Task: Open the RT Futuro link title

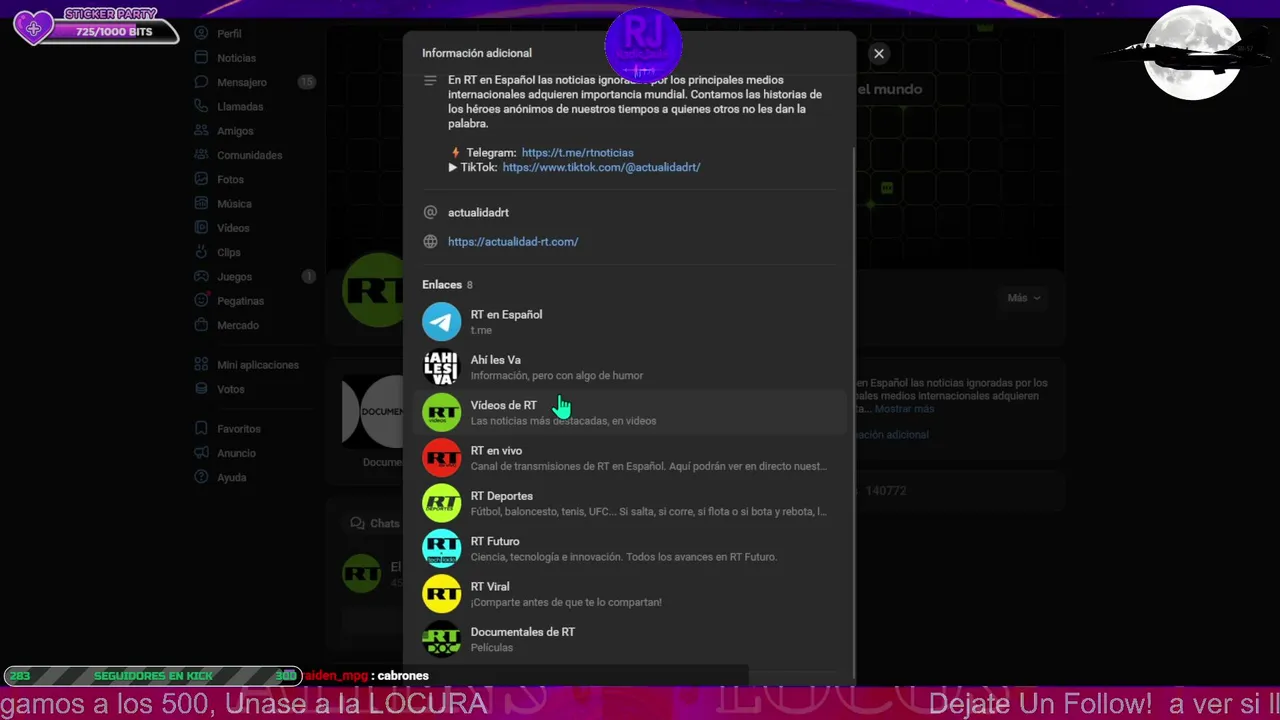Action: click(495, 542)
